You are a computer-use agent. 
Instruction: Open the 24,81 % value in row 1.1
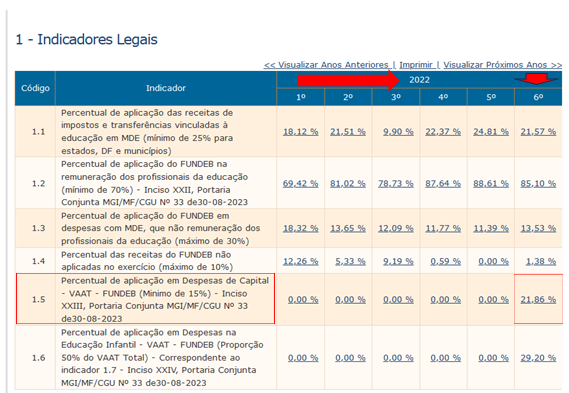click(x=491, y=132)
